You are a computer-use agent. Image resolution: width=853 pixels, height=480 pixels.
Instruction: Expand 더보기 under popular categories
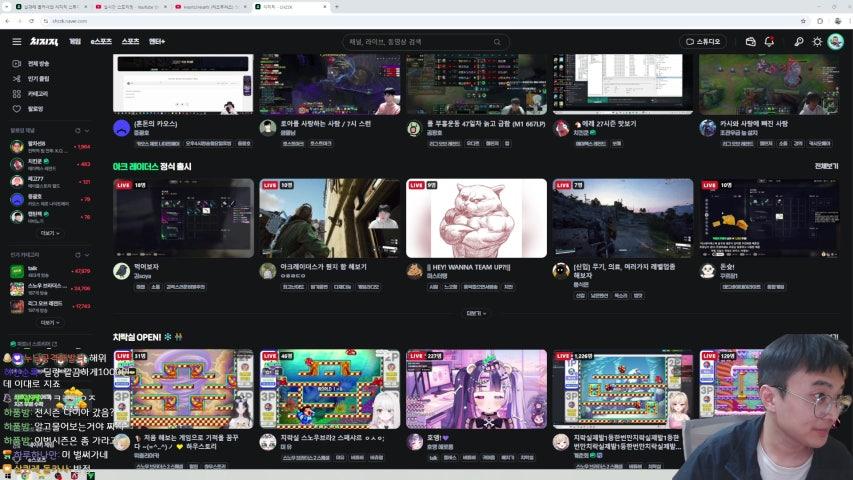tap(49, 323)
